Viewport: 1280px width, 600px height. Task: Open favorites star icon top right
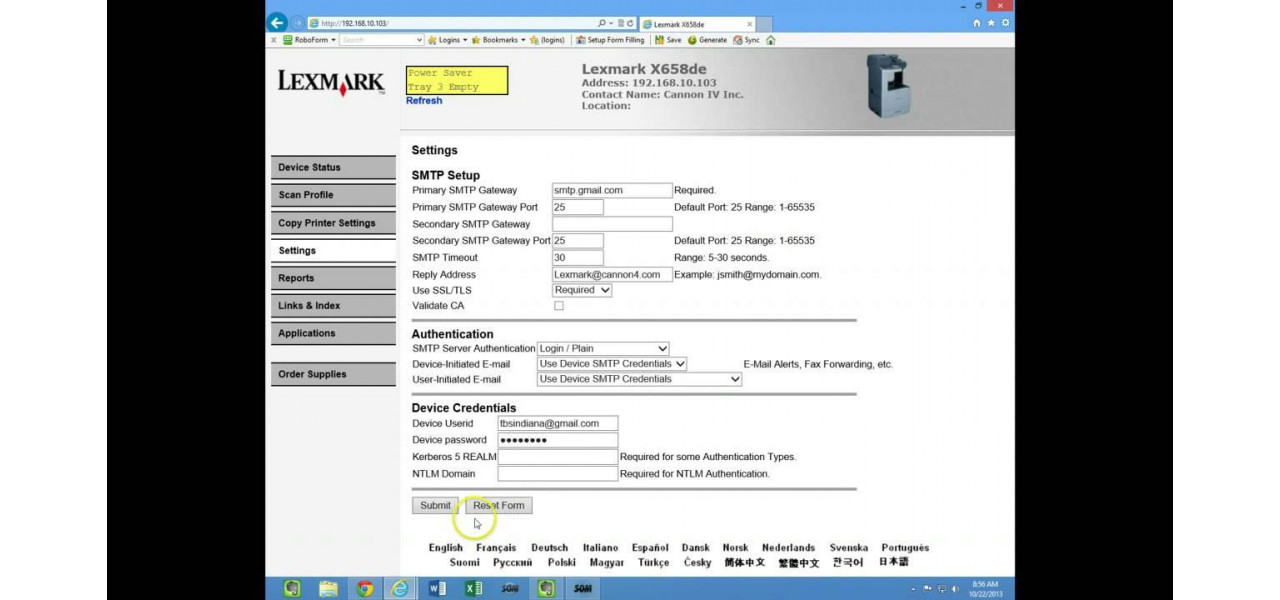pos(991,22)
